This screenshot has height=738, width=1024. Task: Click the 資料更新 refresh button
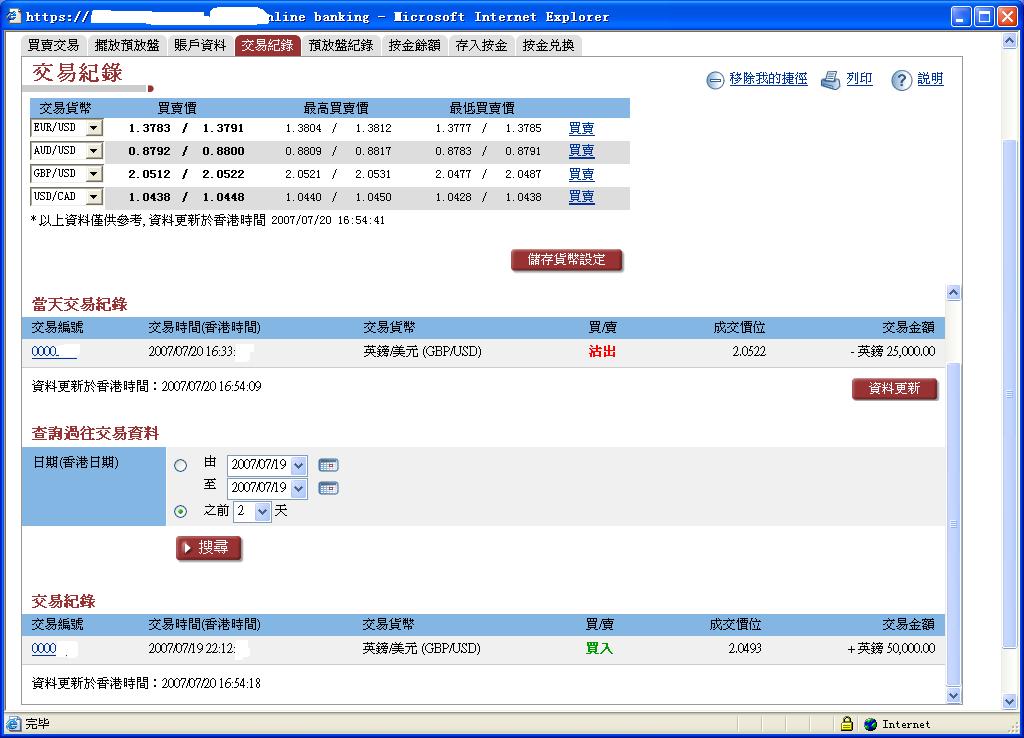pos(894,389)
